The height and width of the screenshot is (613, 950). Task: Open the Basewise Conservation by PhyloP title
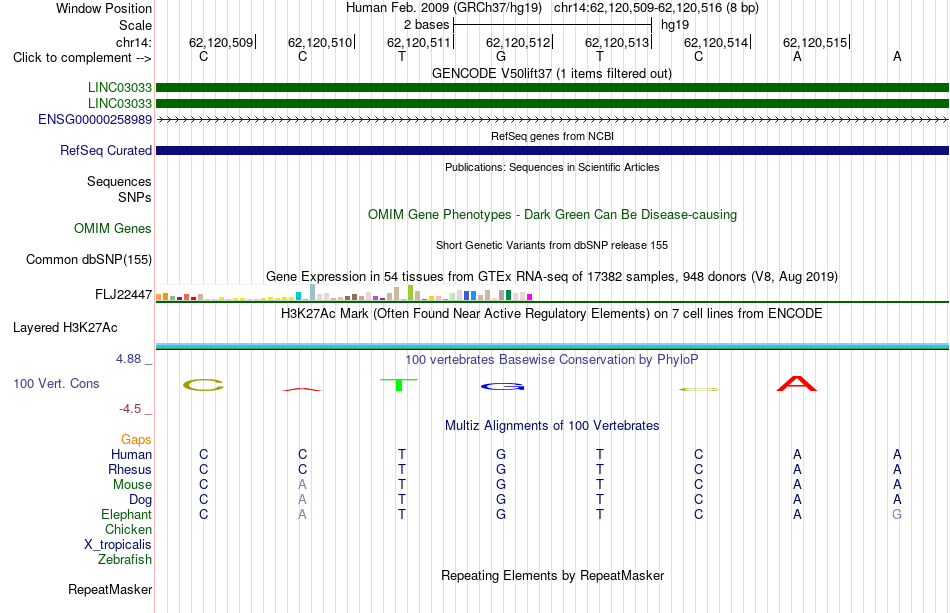coord(552,360)
